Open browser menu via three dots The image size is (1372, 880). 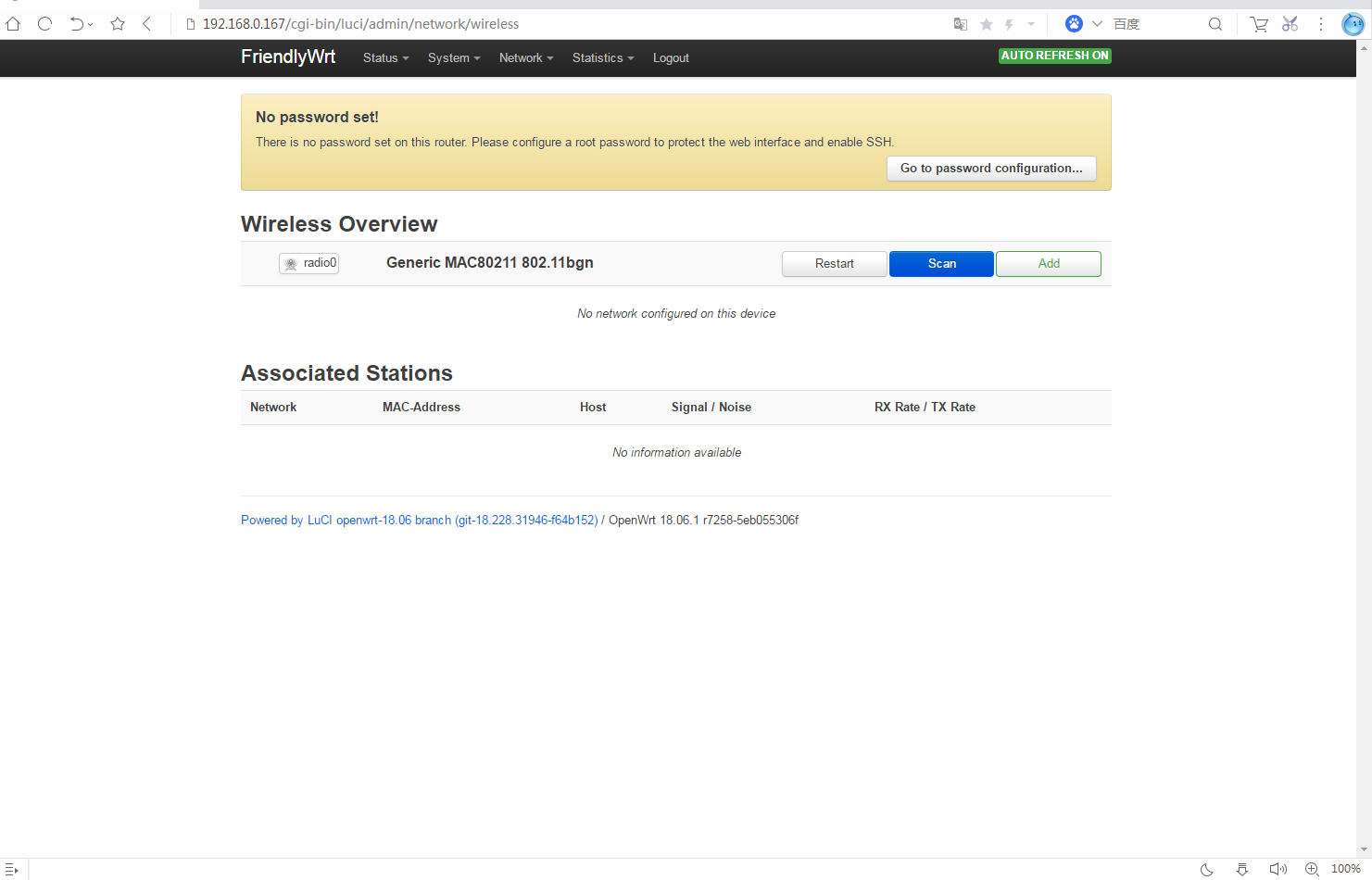[1321, 24]
